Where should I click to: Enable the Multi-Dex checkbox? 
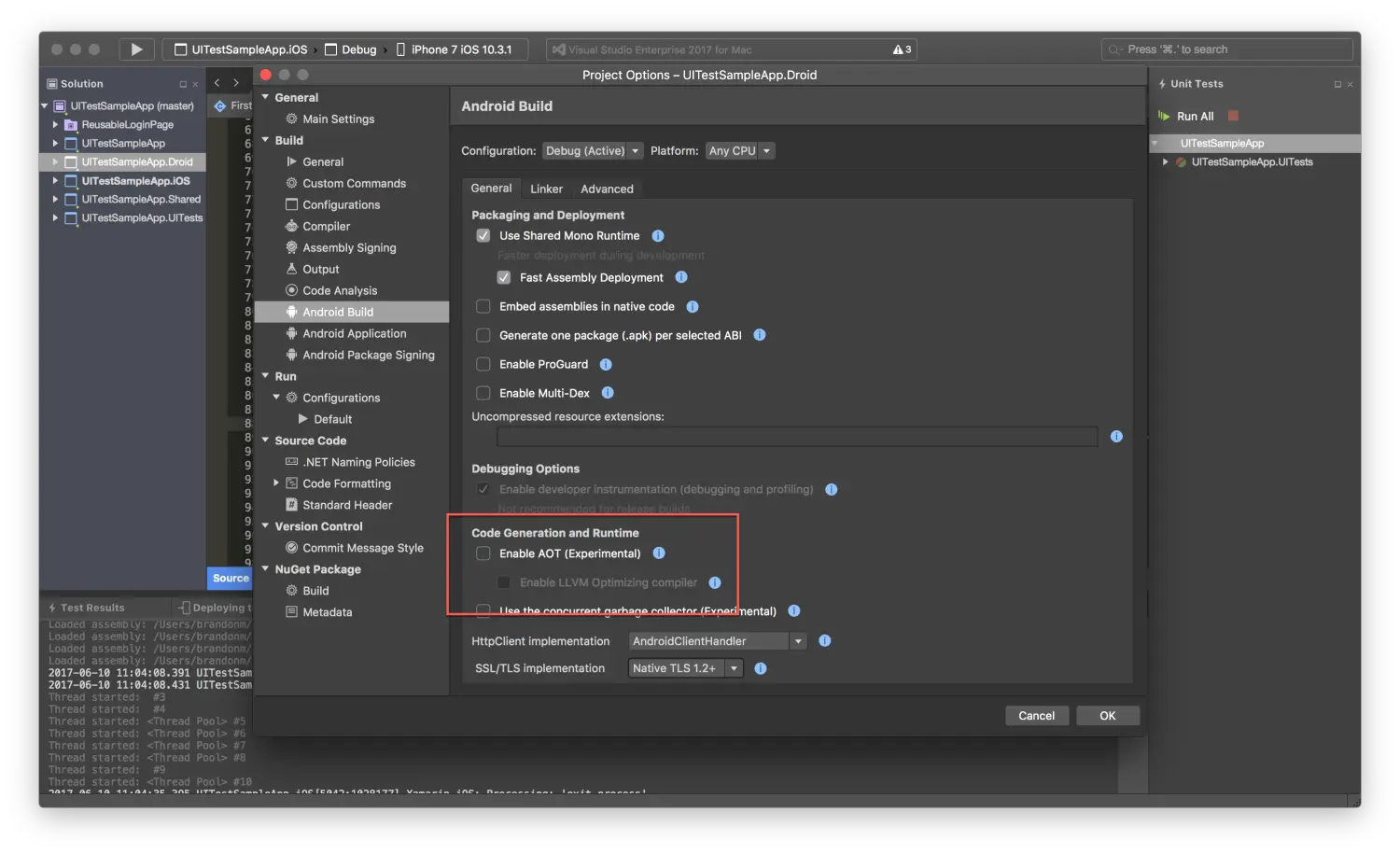(x=483, y=393)
